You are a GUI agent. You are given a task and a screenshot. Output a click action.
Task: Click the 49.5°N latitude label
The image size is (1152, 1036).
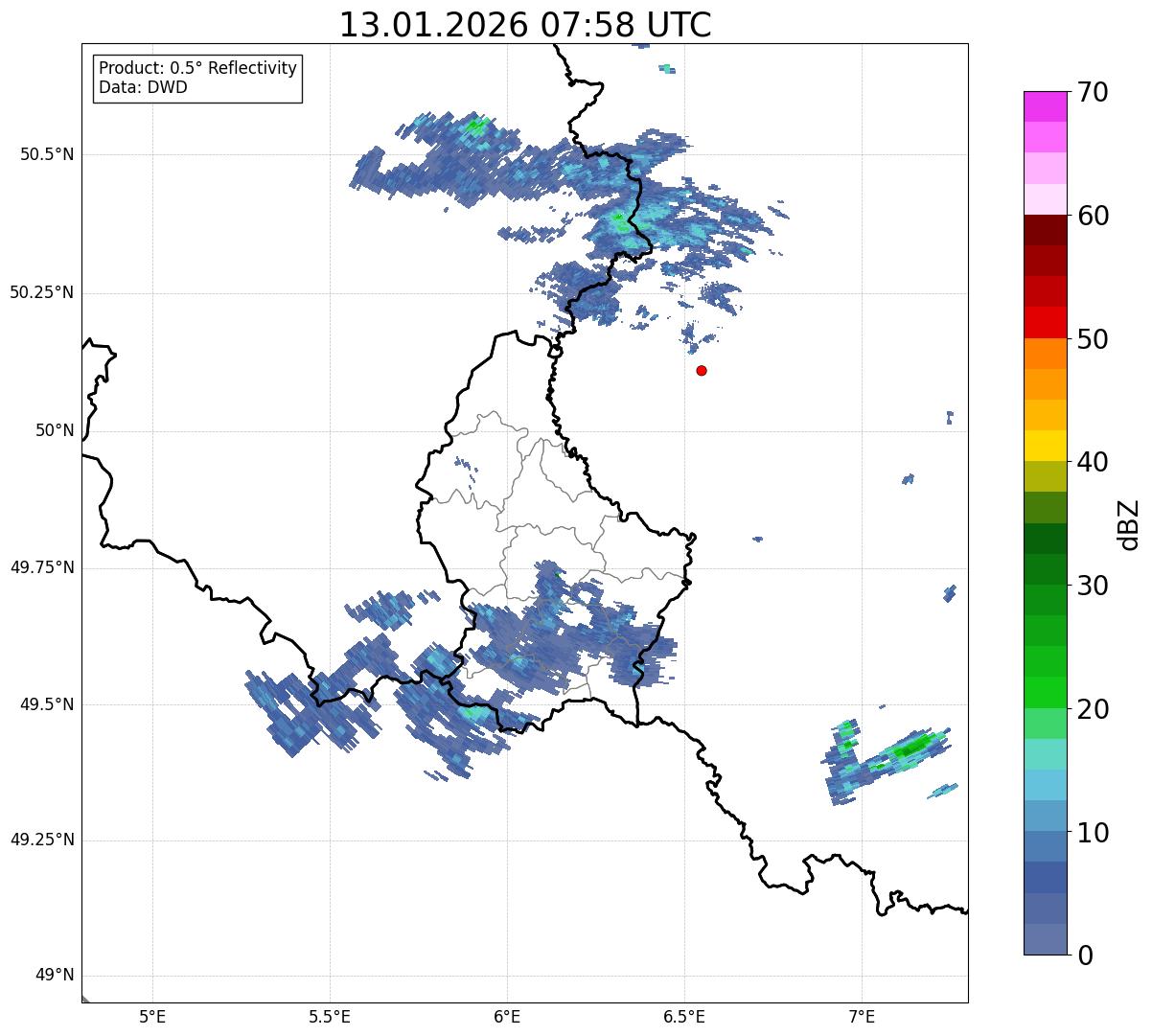46,704
